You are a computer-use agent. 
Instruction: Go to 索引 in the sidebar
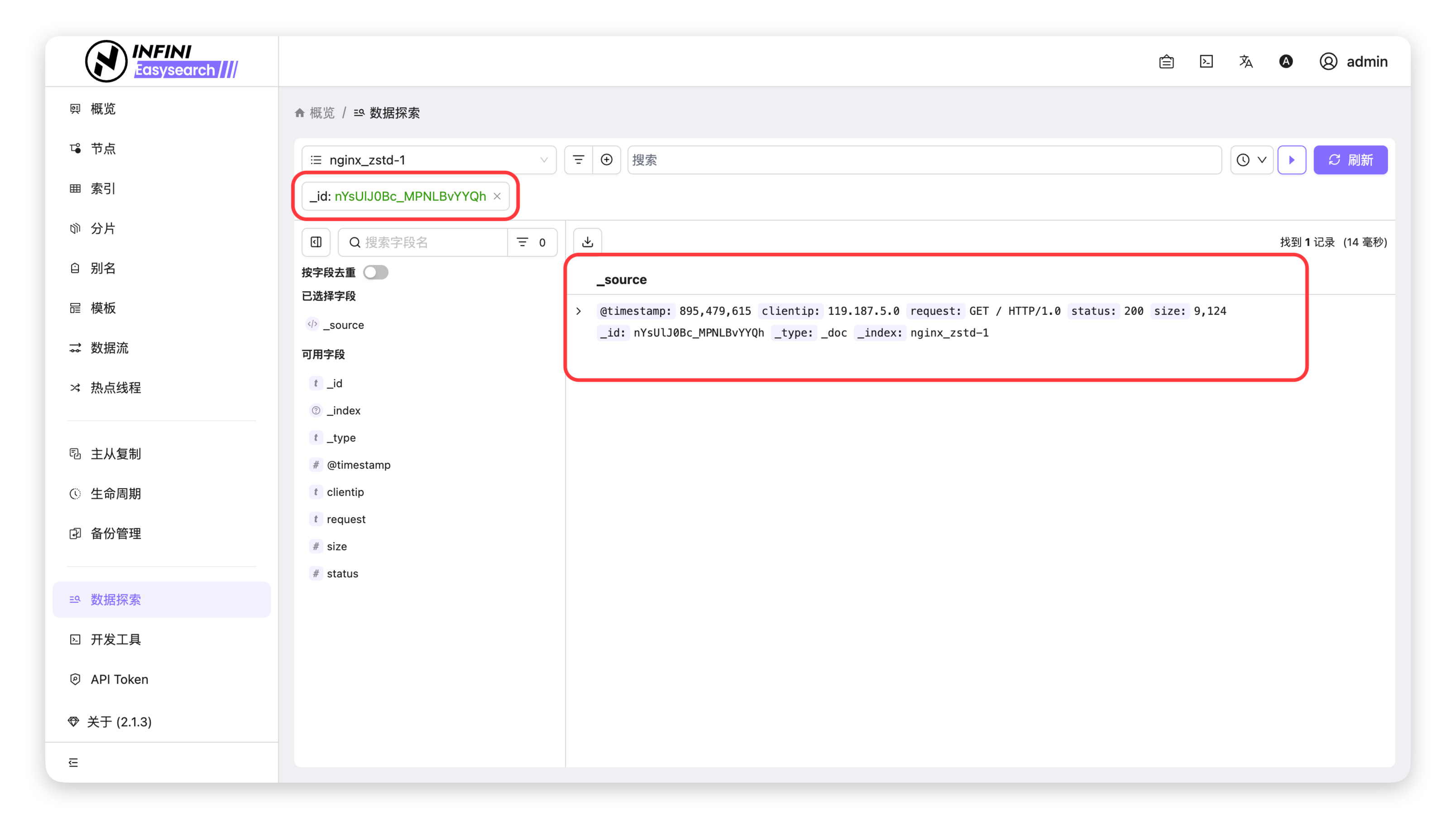(x=103, y=188)
